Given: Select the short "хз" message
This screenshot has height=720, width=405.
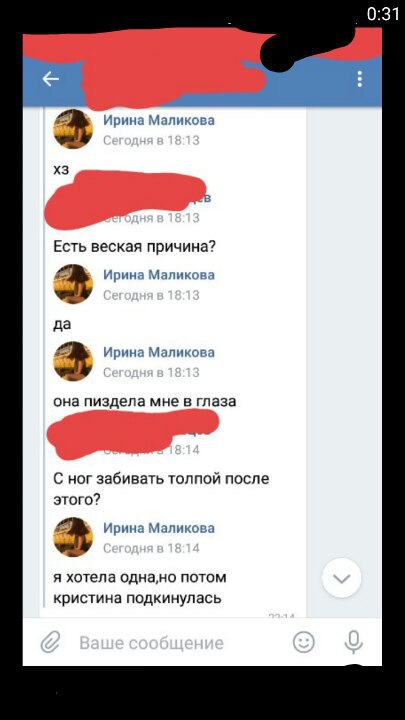Looking at the screenshot, I should pyautogui.click(x=62, y=169).
